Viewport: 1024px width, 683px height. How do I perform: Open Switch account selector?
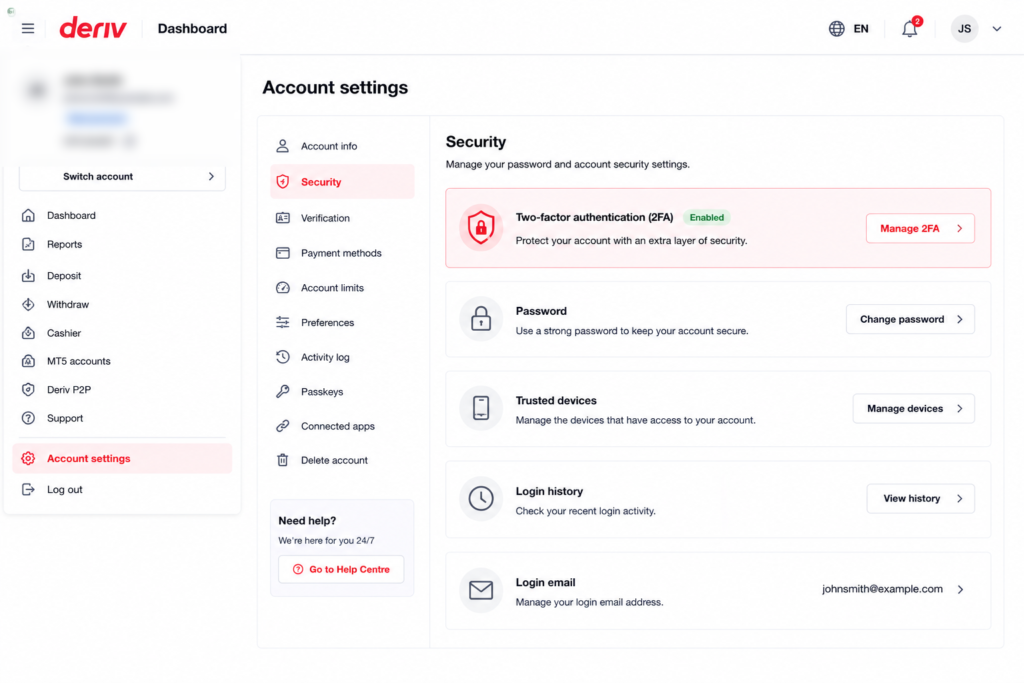(122, 177)
